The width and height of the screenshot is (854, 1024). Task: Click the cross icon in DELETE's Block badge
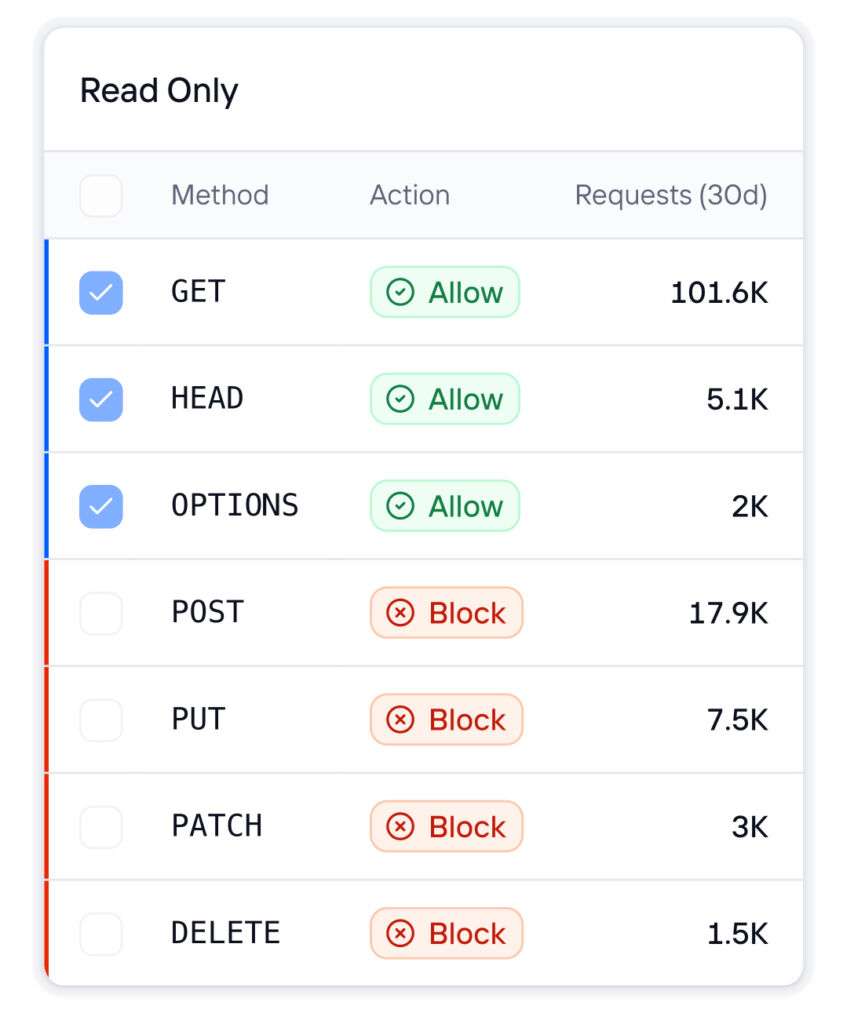pos(401,933)
